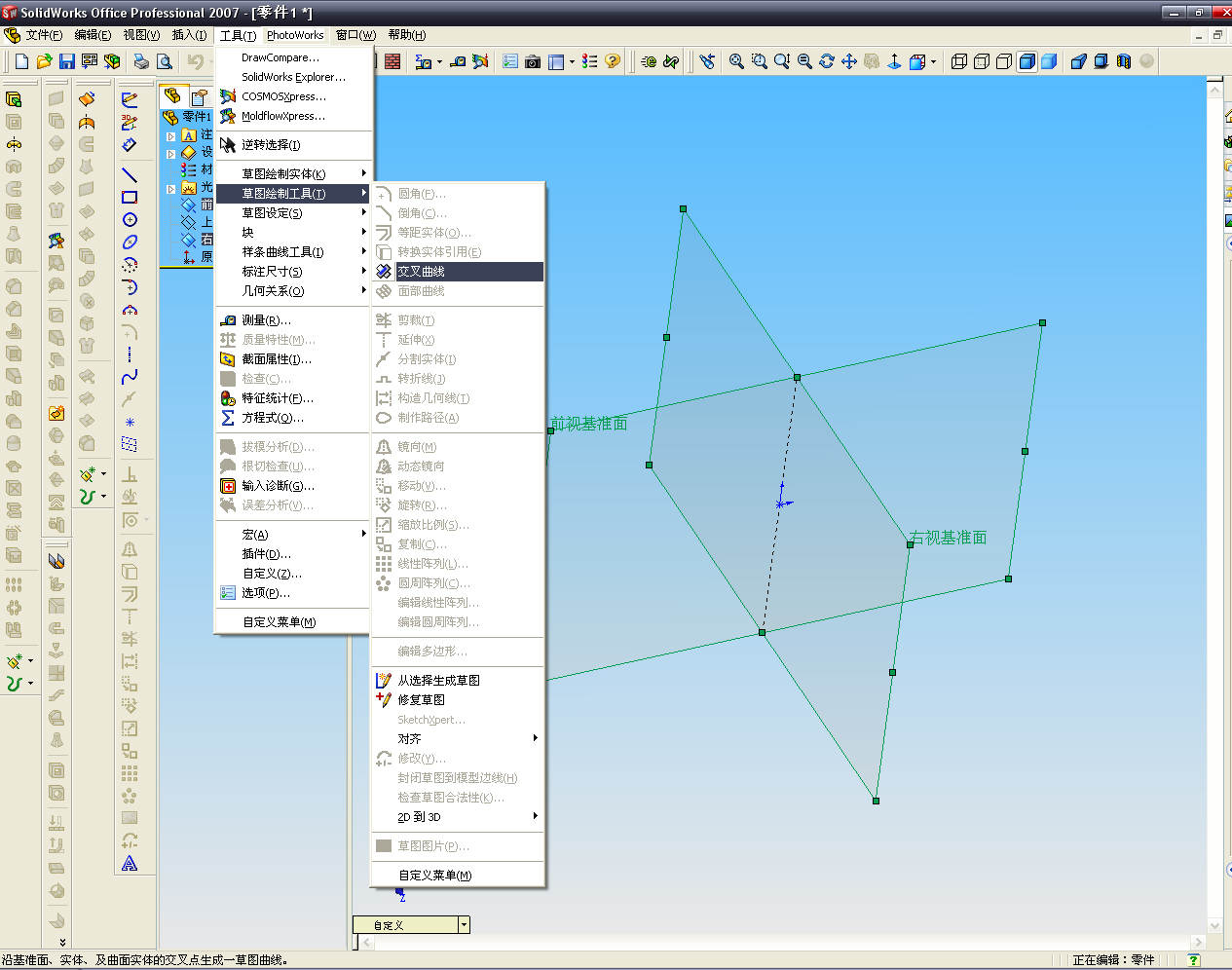Click Make Assembly from Part icon
Image resolution: width=1232 pixels, height=970 pixels.
(112, 61)
